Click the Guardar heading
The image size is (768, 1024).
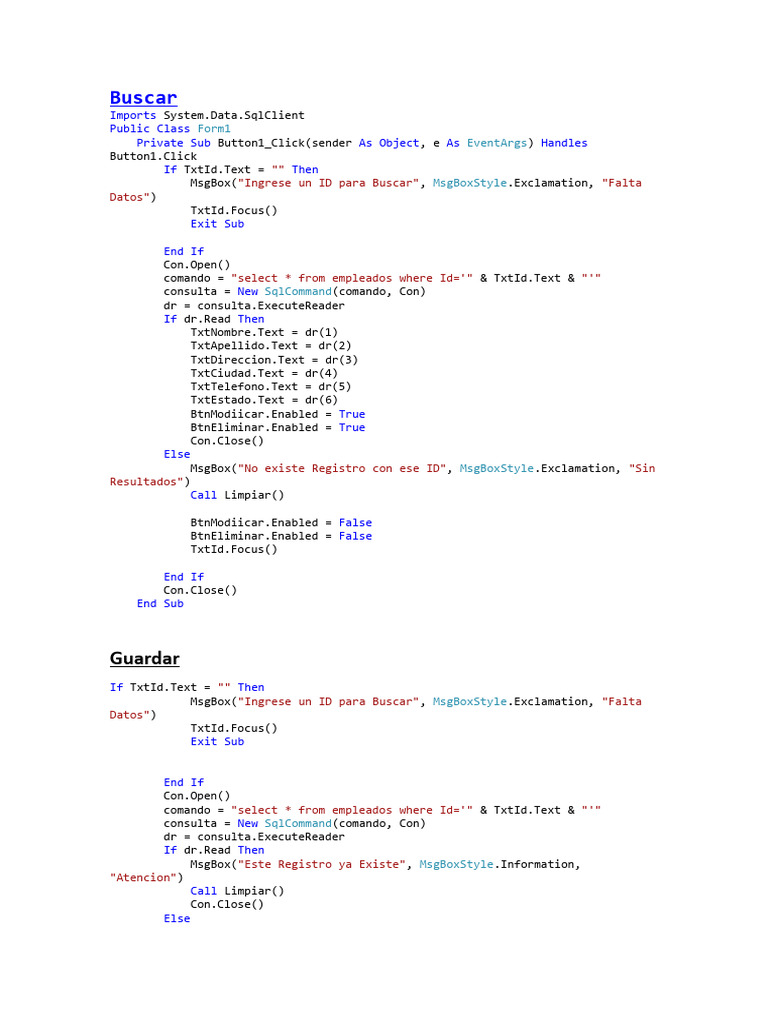coord(144,658)
